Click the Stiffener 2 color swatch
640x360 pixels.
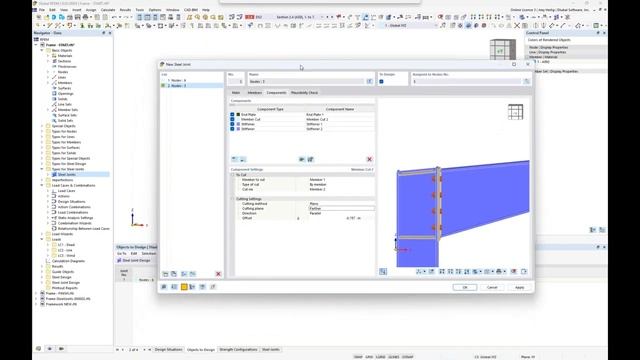[x=238, y=129]
